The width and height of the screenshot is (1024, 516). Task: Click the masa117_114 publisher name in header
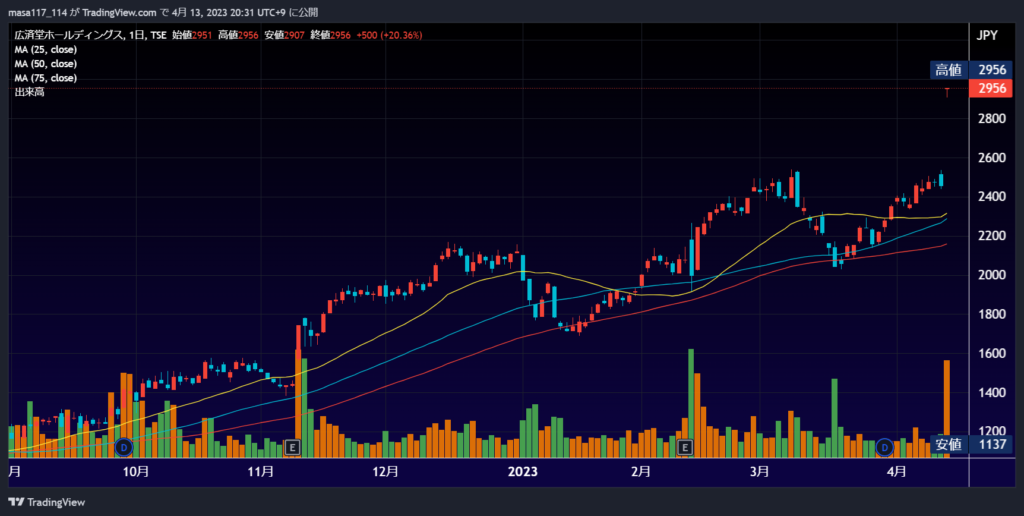[x=37, y=13]
